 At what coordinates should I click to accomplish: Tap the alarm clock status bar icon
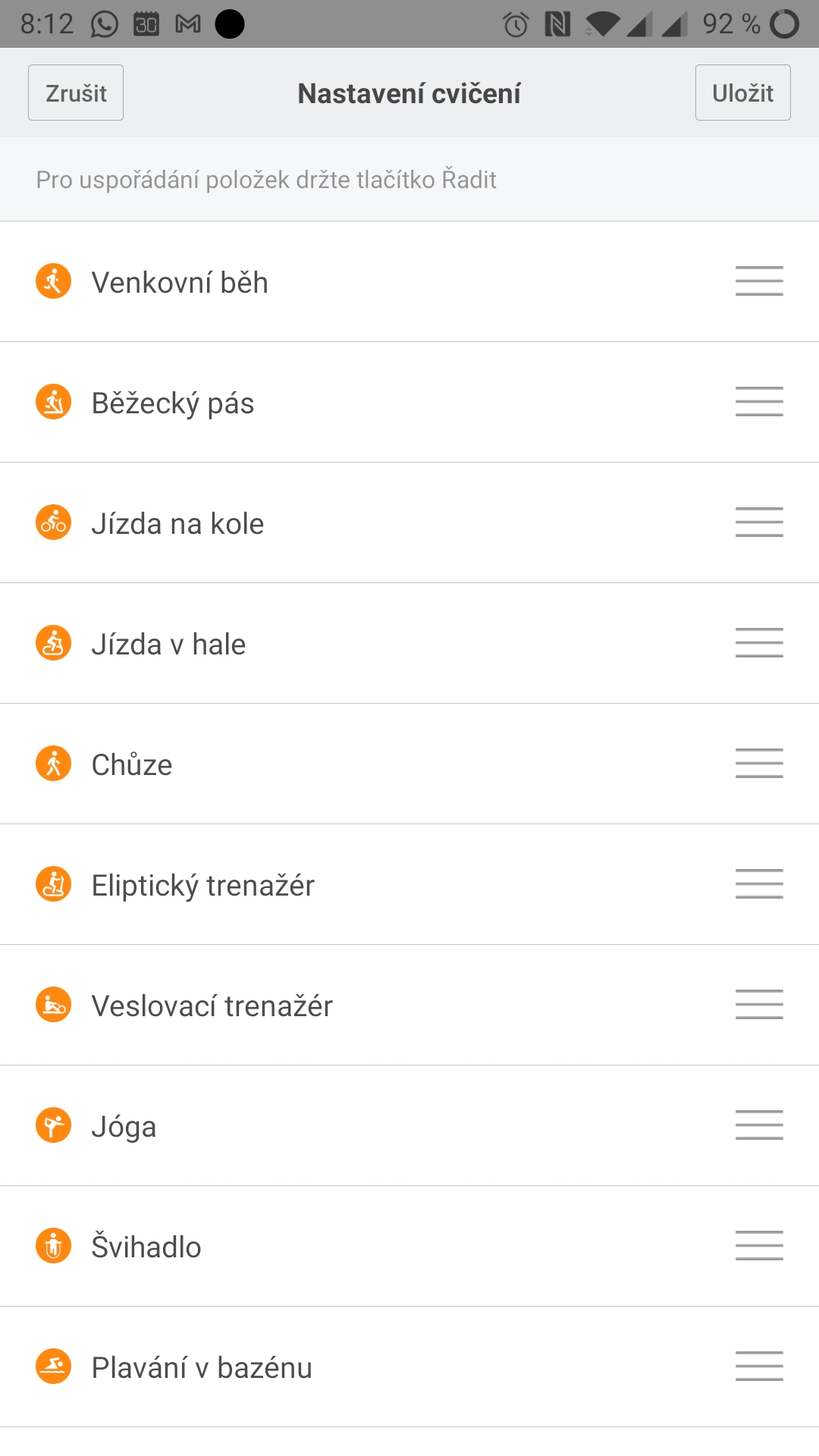[516, 24]
